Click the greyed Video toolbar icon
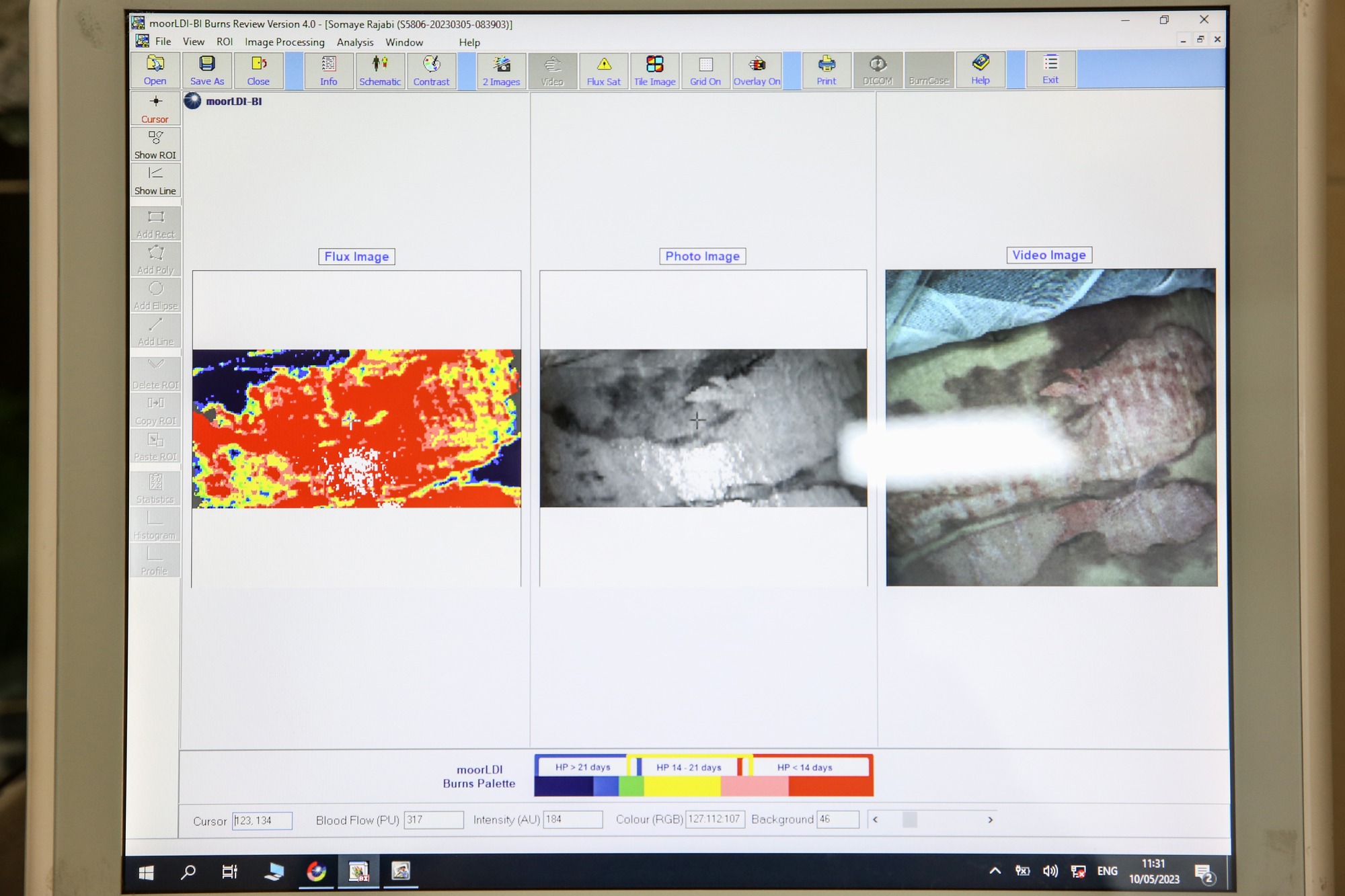The image size is (1345, 896). [x=552, y=71]
